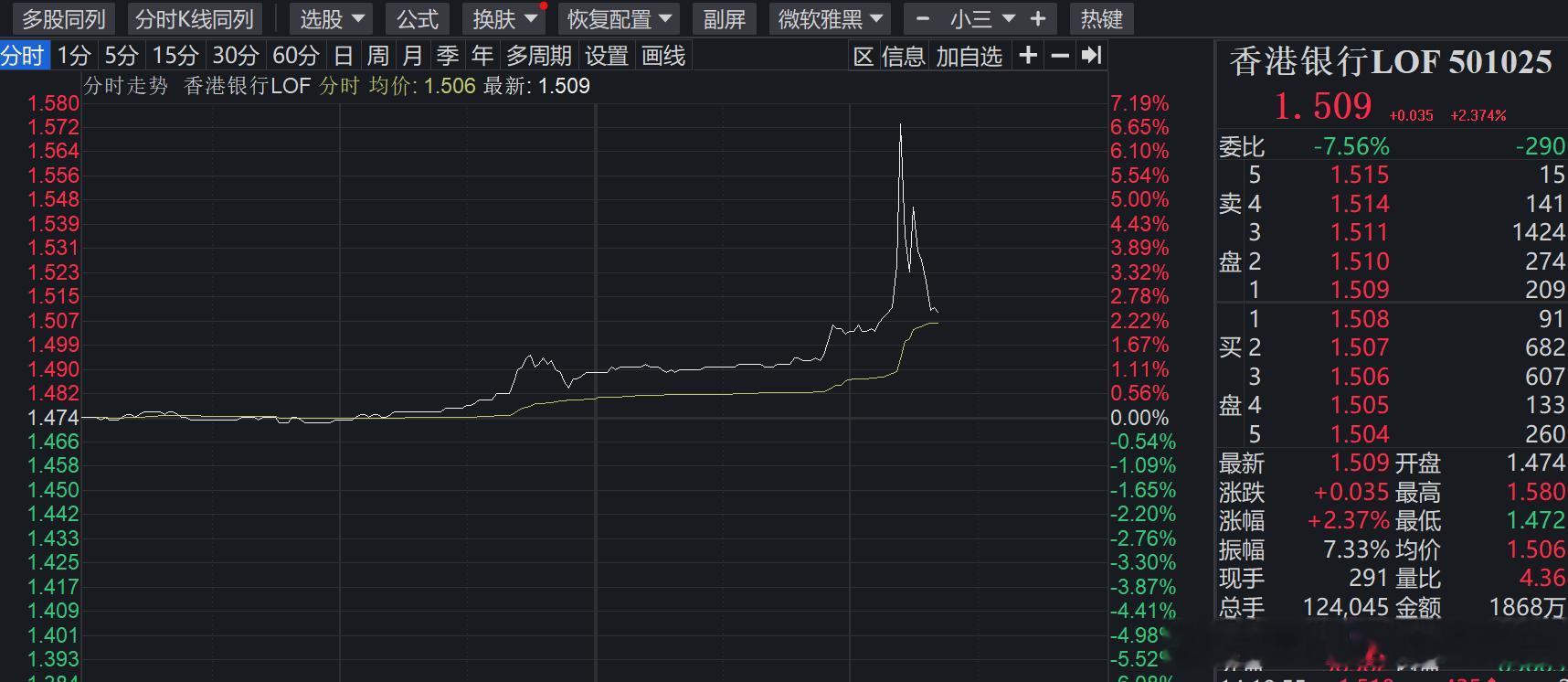Select buy level 1 price 1.508
Image resolution: width=1568 pixels, height=682 pixels.
pyautogui.click(x=1359, y=319)
